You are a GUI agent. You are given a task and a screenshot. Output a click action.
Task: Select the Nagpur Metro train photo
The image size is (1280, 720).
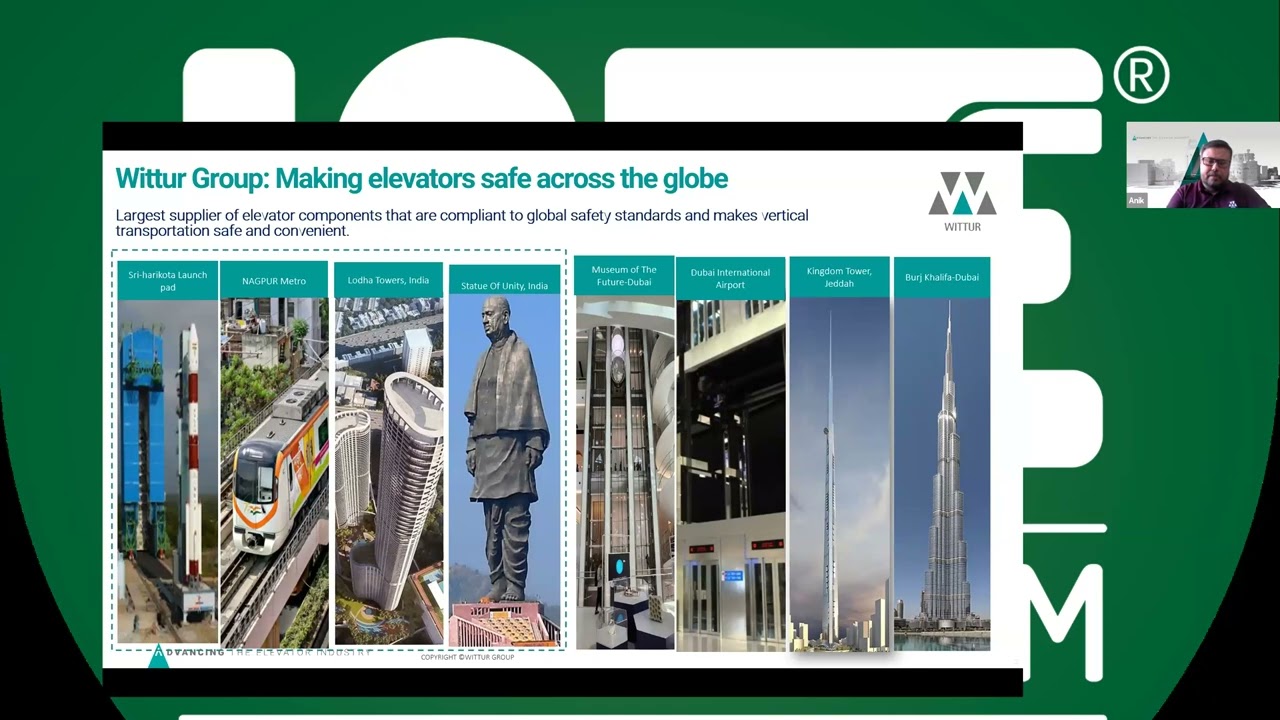tap(274, 472)
